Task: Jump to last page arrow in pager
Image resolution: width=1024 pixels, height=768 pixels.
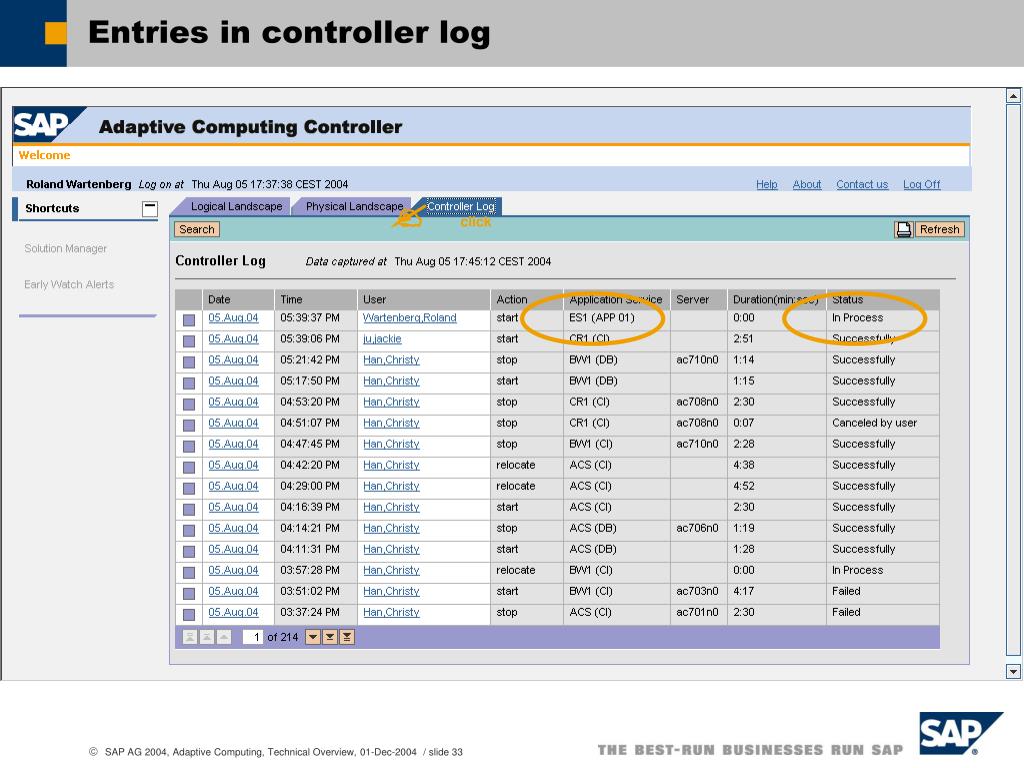Action: pos(347,637)
